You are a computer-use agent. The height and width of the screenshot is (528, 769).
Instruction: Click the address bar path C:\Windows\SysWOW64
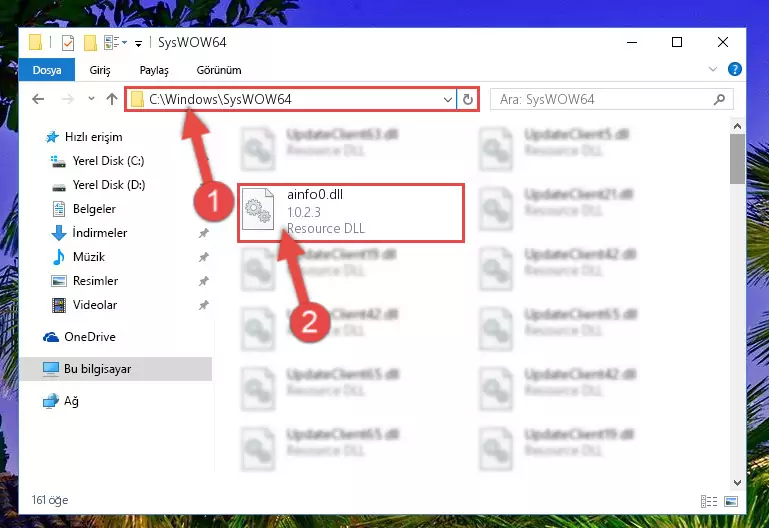[x=220, y=100]
